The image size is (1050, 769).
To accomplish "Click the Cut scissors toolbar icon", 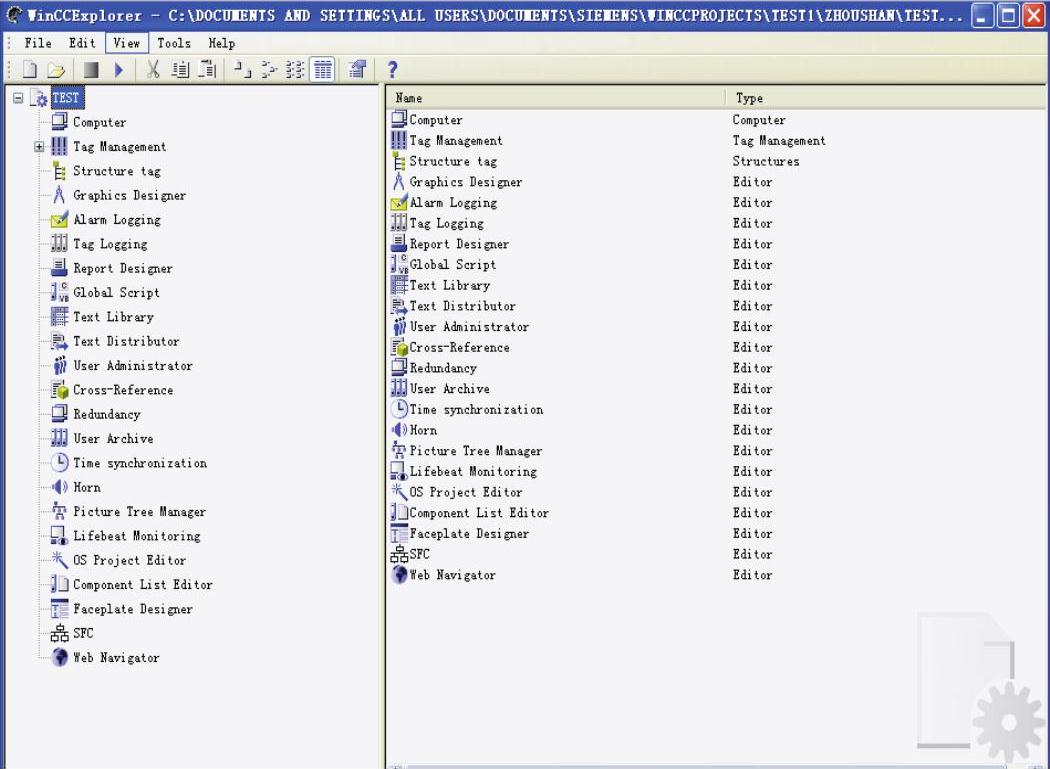I will pyautogui.click(x=153, y=69).
